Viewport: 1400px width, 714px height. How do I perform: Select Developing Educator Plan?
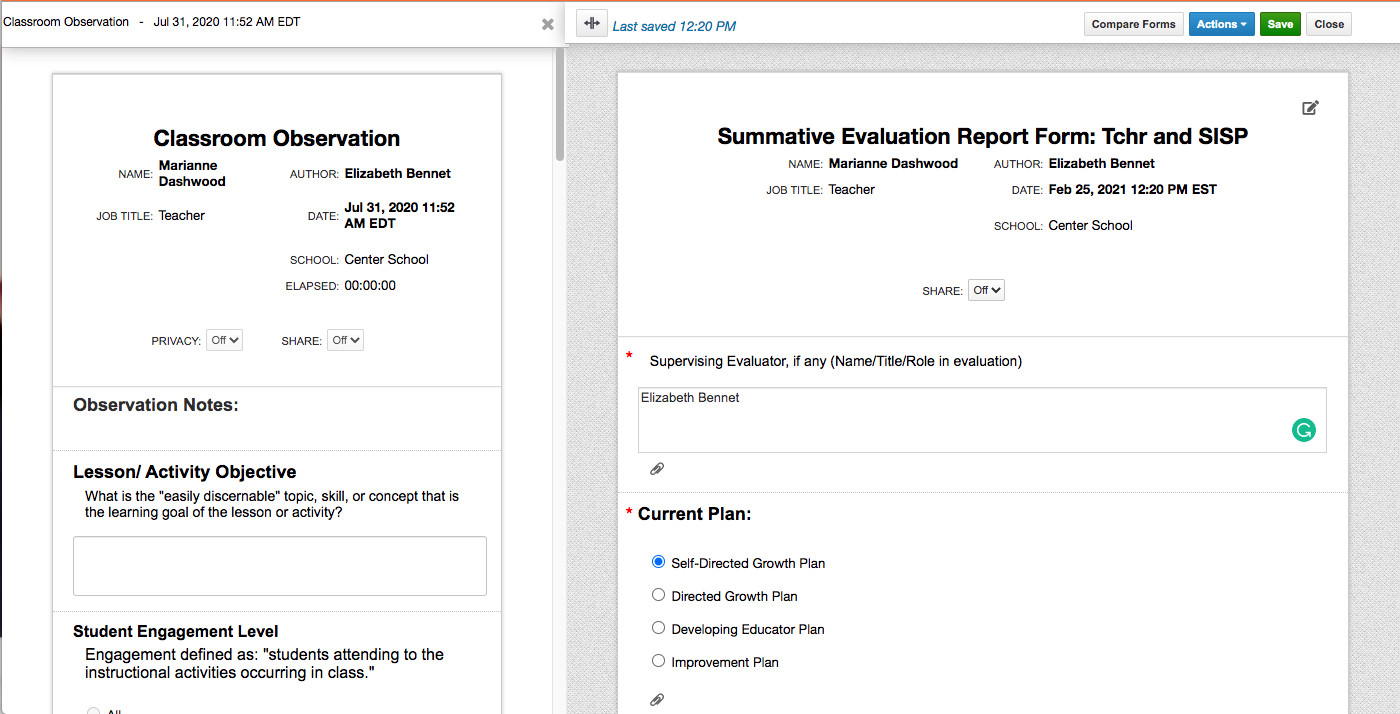[x=658, y=628]
